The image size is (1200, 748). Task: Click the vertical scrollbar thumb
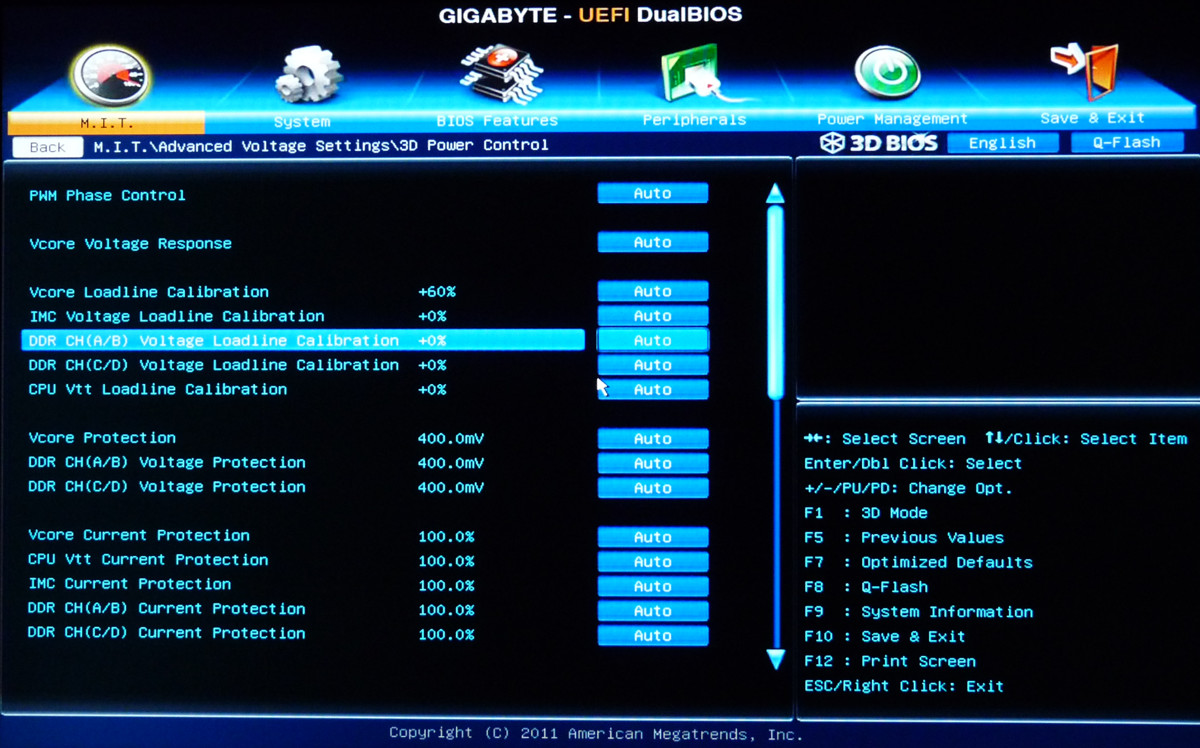[775, 301]
